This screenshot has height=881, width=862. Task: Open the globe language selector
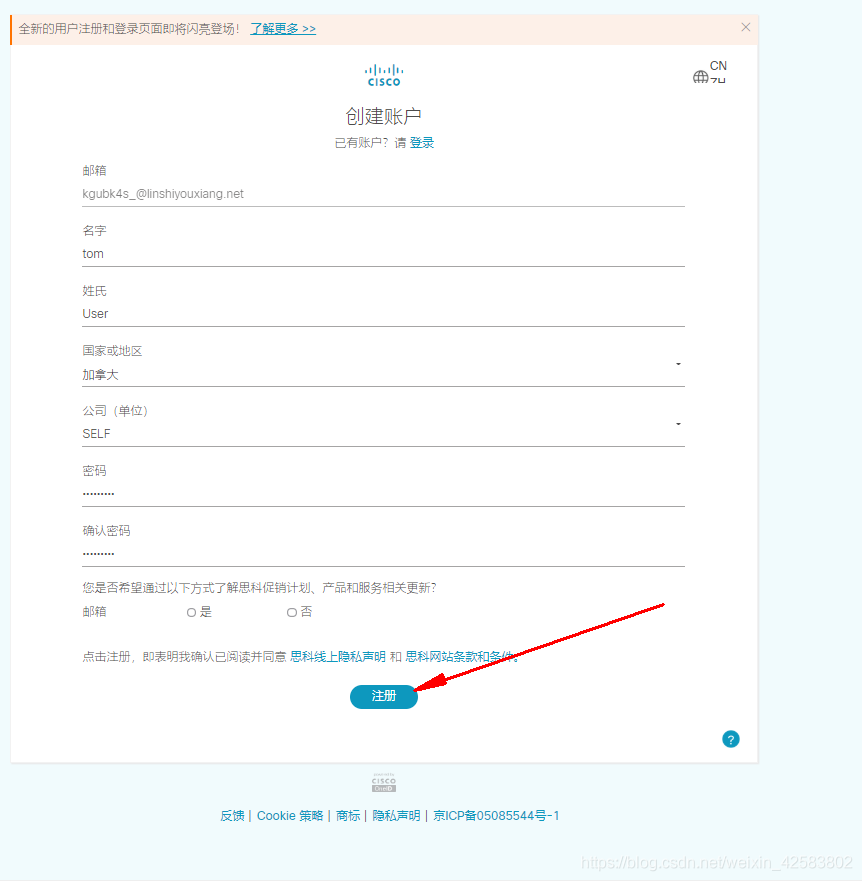coord(709,72)
